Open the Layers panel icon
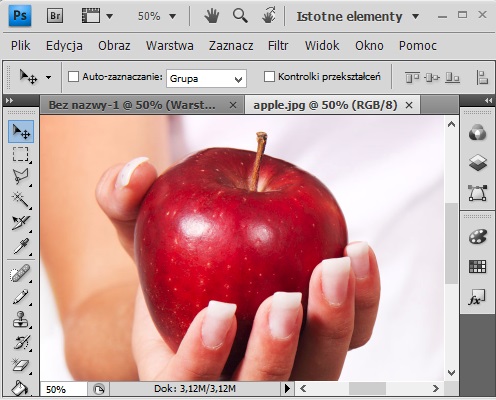The width and height of the screenshot is (496, 400). click(477, 163)
